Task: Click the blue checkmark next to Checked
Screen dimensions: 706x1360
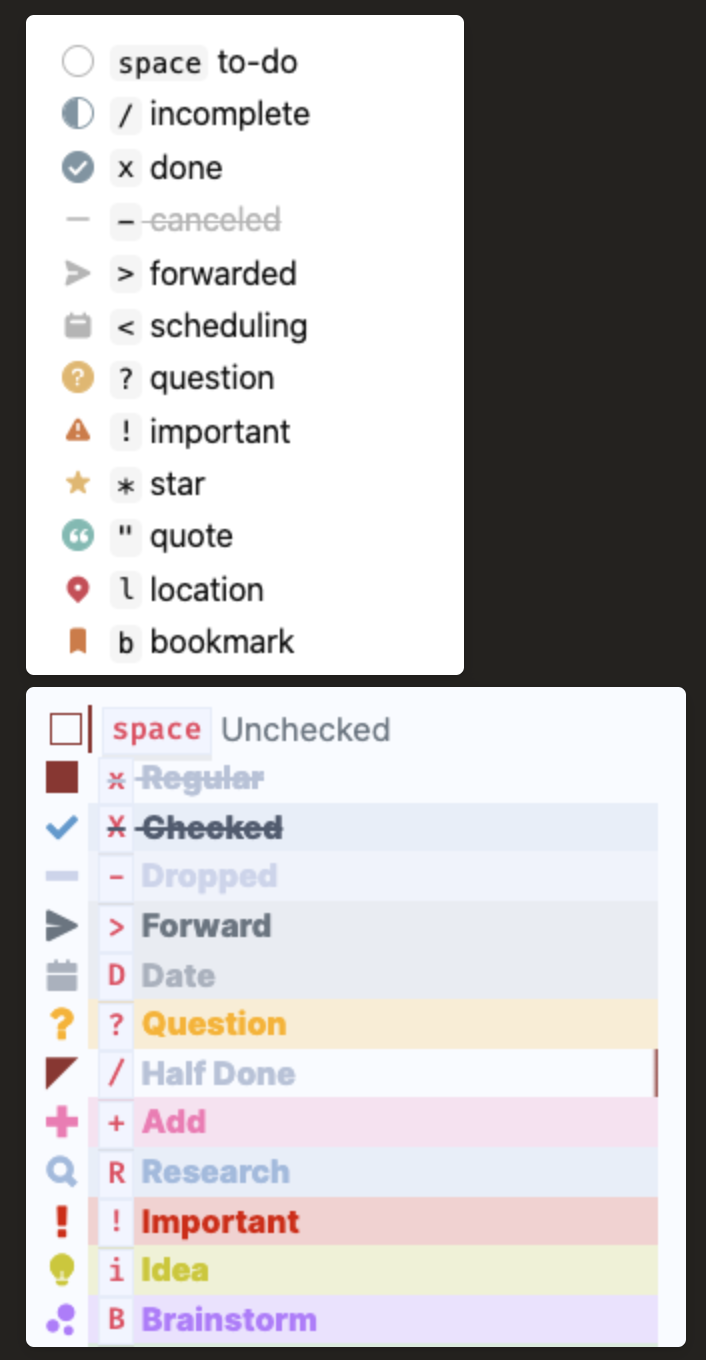Action: point(62,827)
